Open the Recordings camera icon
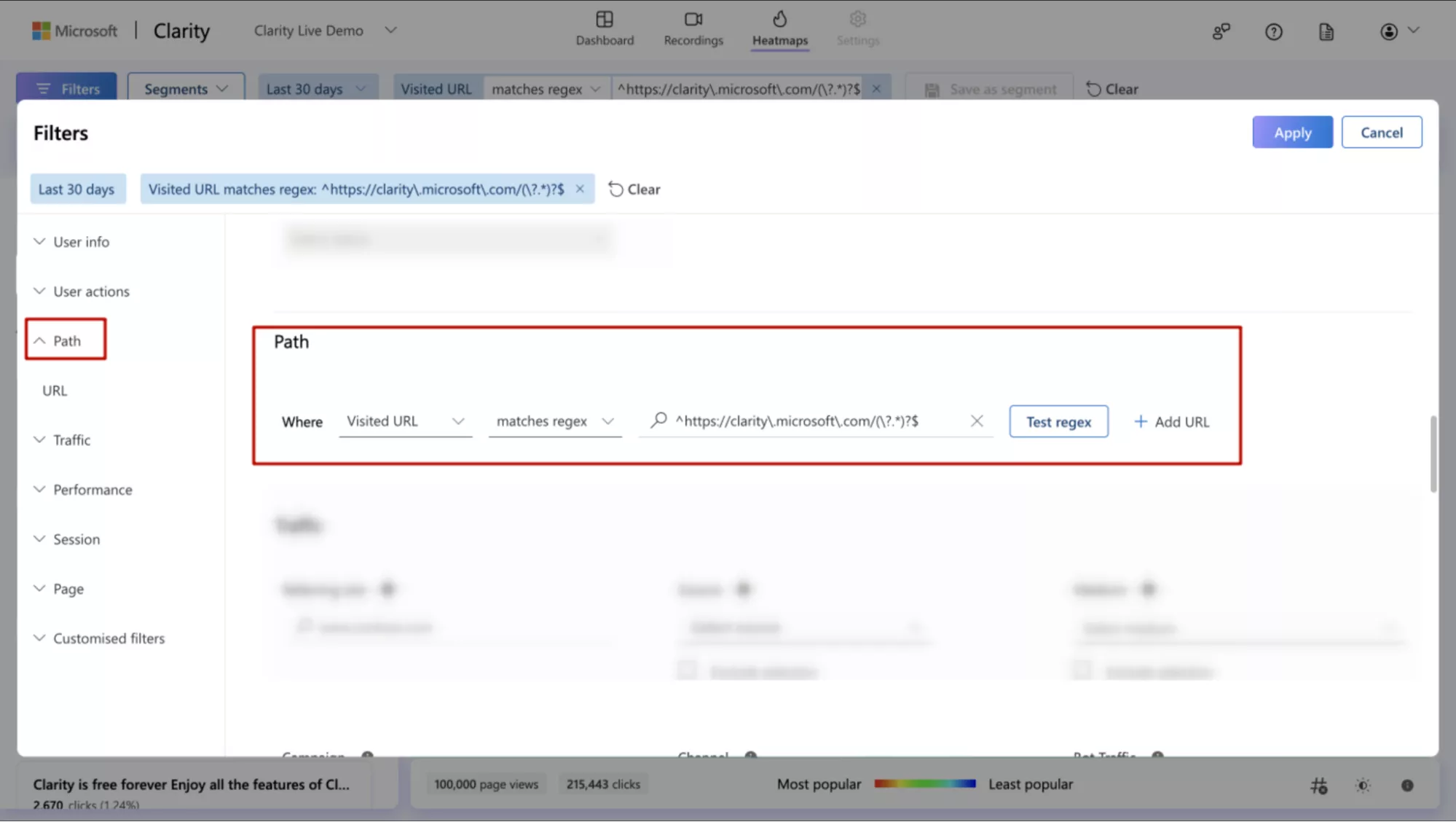 pyautogui.click(x=693, y=20)
